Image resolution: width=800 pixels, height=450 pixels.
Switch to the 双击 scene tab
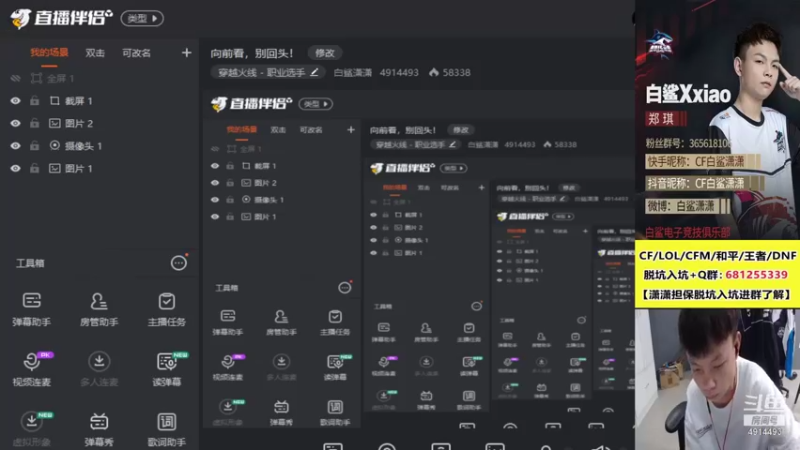point(95,53)
